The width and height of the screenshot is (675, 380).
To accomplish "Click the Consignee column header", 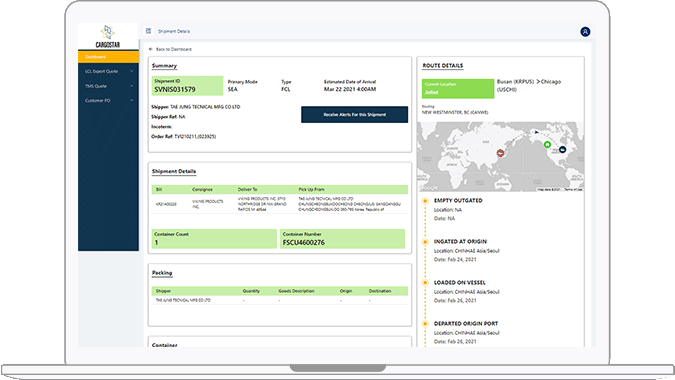I will click(x=202, y=189).
